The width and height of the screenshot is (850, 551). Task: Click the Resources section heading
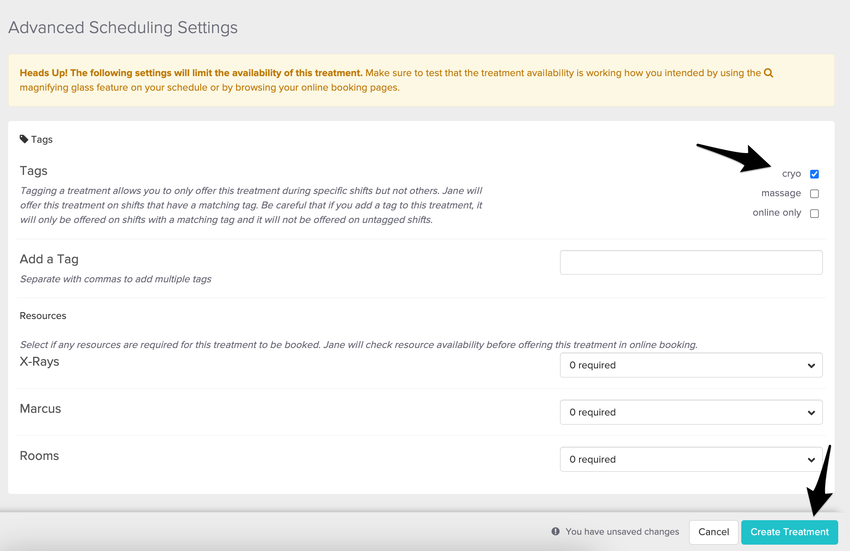[x=43, y=316]
